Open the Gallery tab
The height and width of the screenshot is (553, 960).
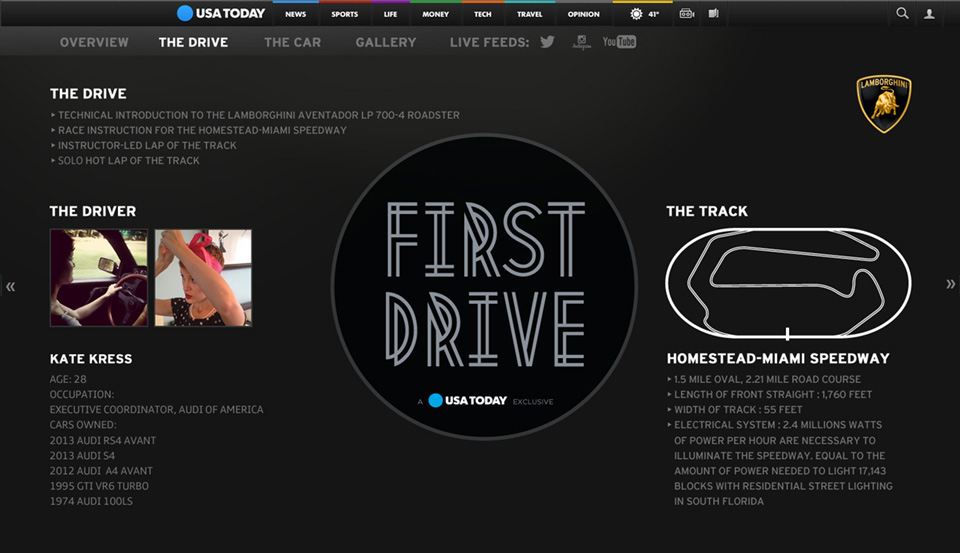tap(386, 42)
